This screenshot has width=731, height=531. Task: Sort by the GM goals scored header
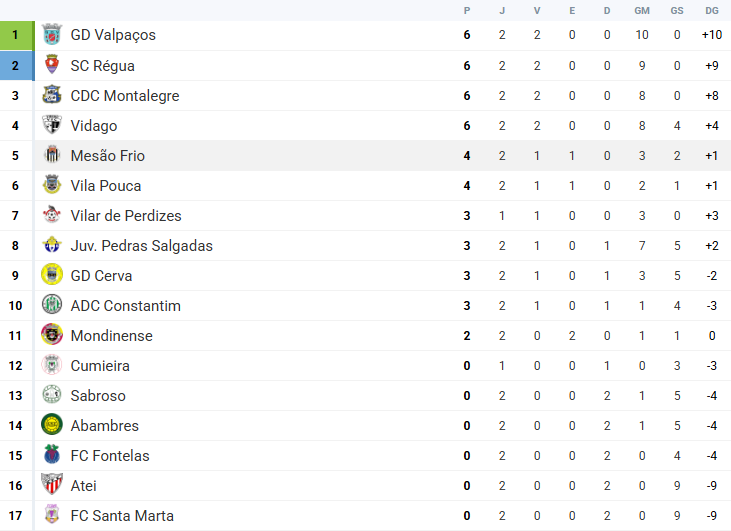(642, 11)
